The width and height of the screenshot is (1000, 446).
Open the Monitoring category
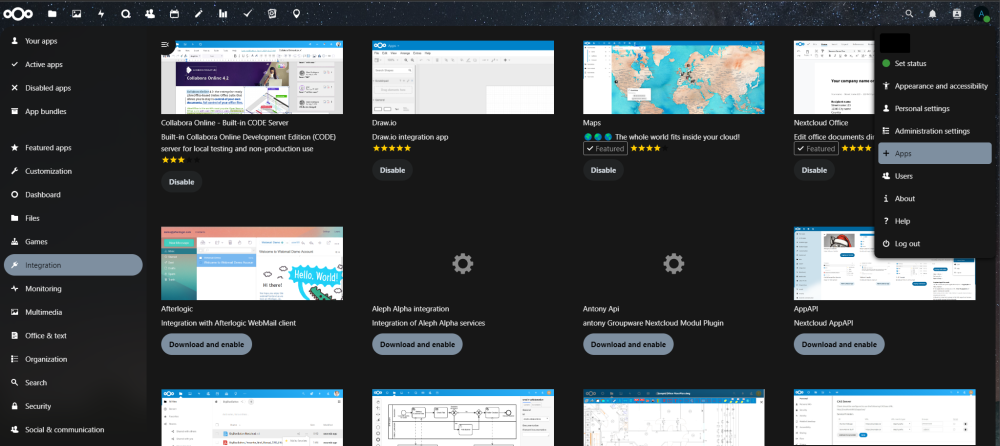(73, 288)
